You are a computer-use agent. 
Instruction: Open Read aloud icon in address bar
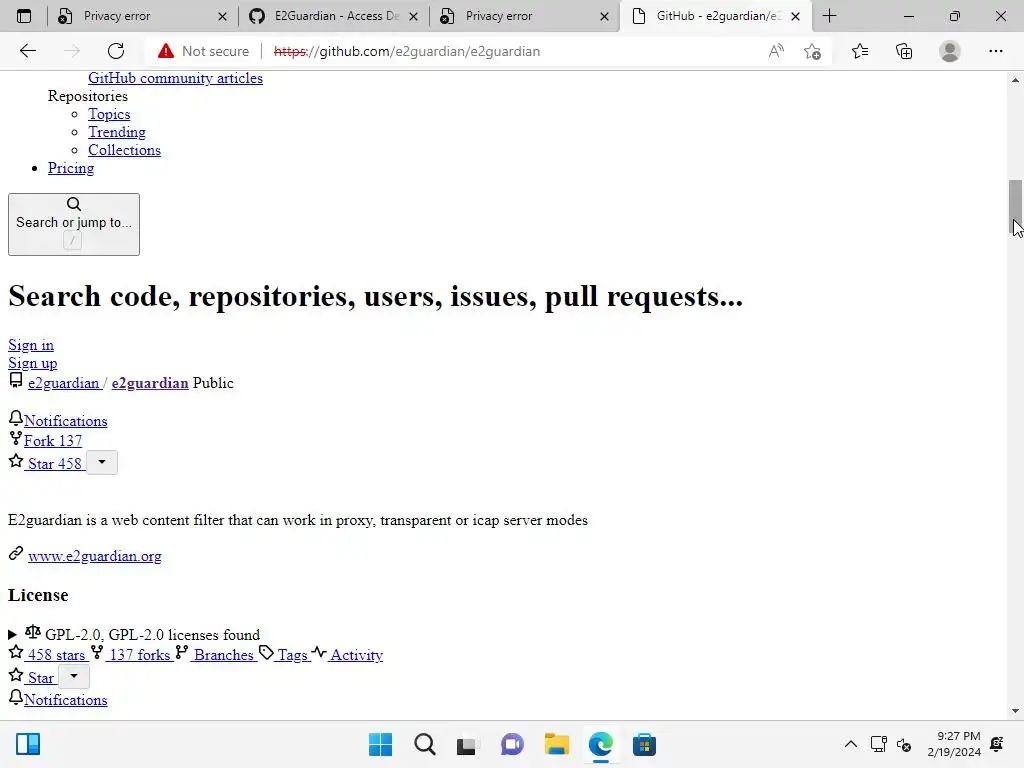(x=776, y=51)
